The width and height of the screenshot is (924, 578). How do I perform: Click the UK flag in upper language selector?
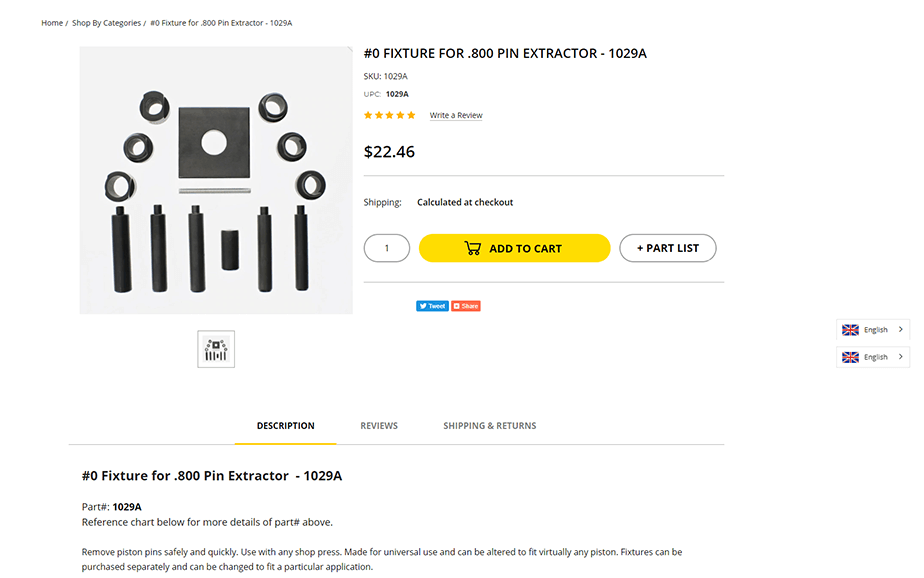(x=850, y=330)
